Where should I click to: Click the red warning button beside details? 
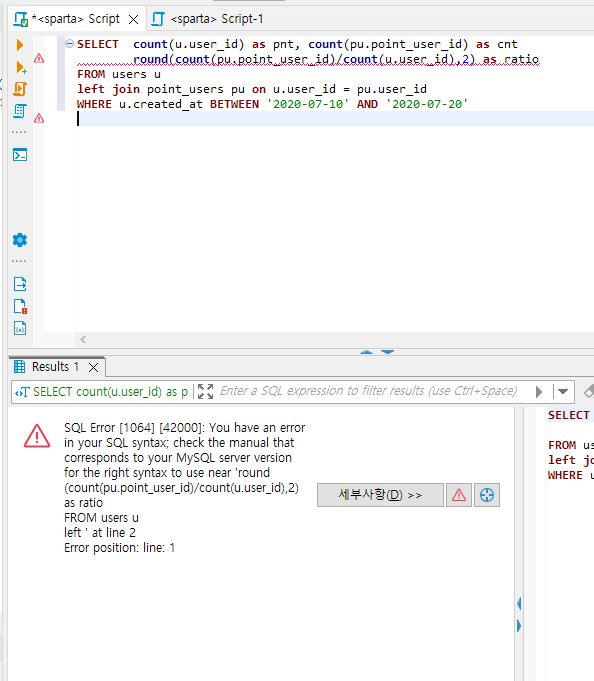459,495
